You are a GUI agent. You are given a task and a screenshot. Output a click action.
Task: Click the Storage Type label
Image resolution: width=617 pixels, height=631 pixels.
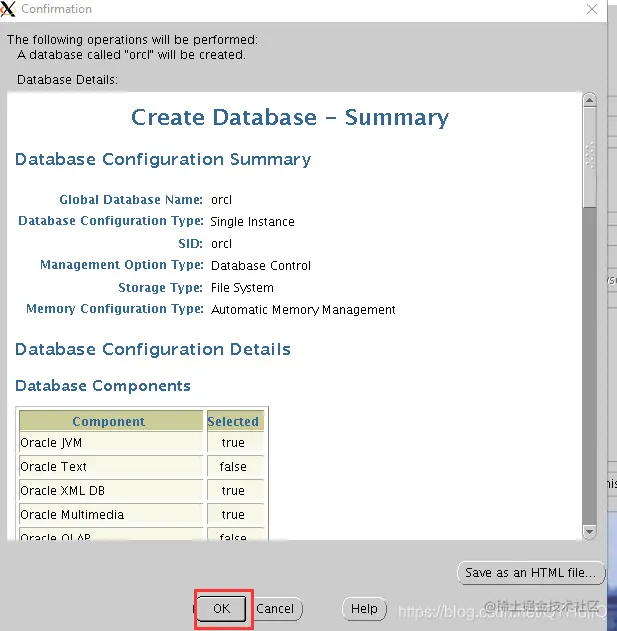pos(160,288)
